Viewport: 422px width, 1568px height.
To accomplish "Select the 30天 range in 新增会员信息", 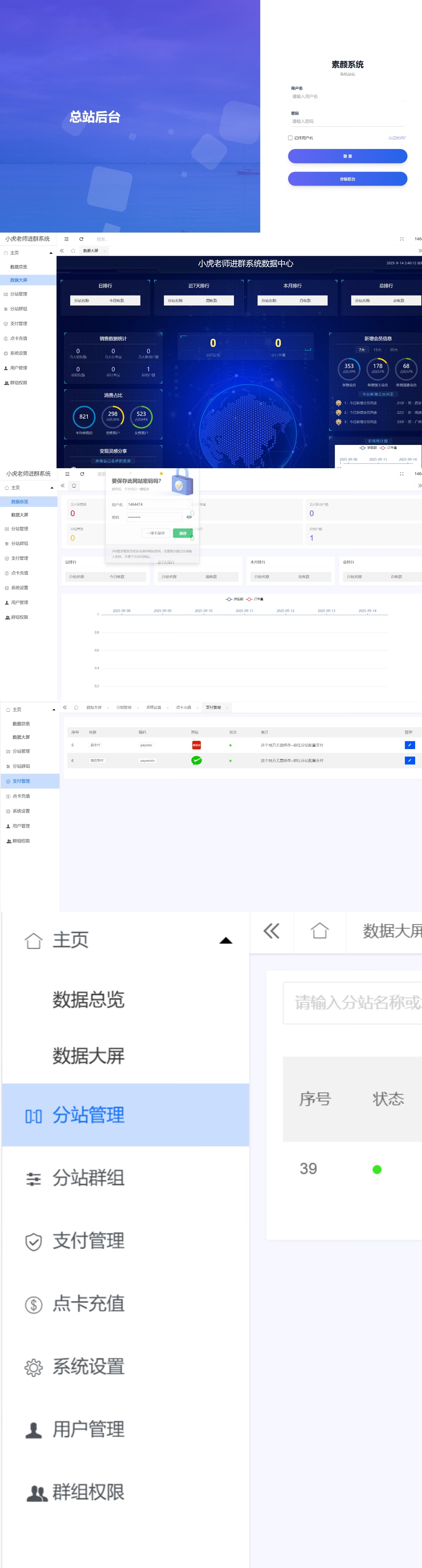I will 394,350.
